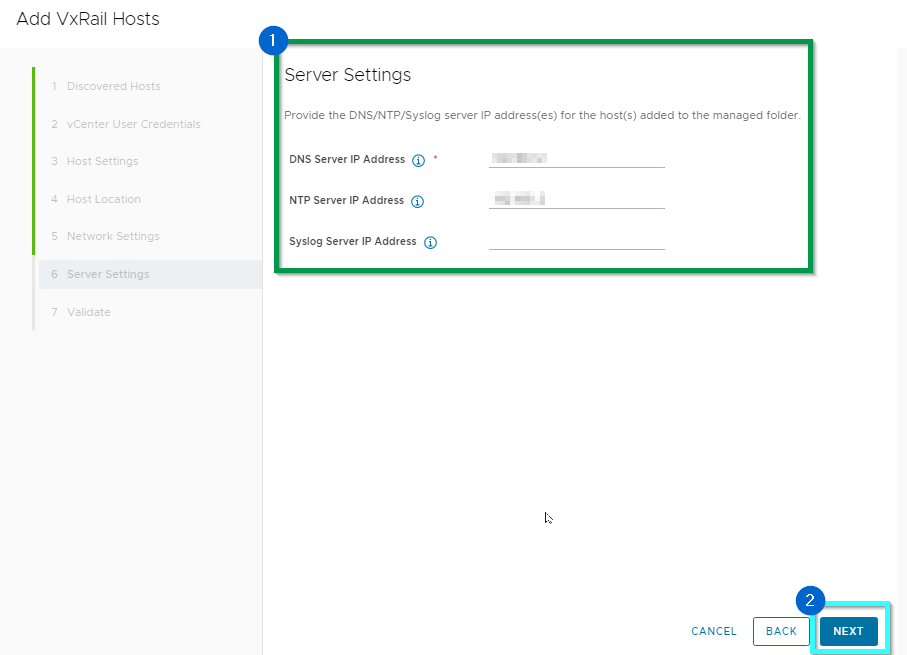The width and height of the screenshot is (907, 655).
Task: Click the Add VxRail Hosts title
Action: click(x=88, y=19)
